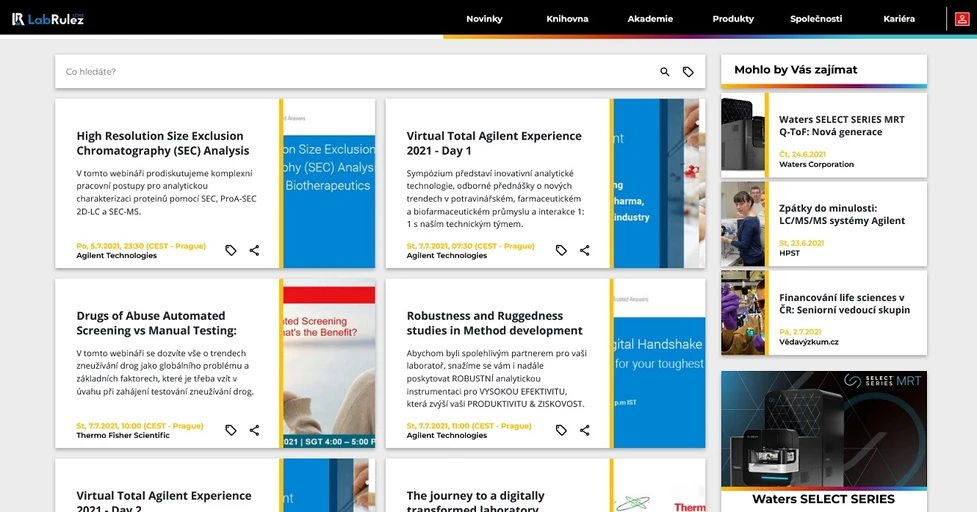
Task: Open the Produkty menu
Action: (x=733, y=19)
